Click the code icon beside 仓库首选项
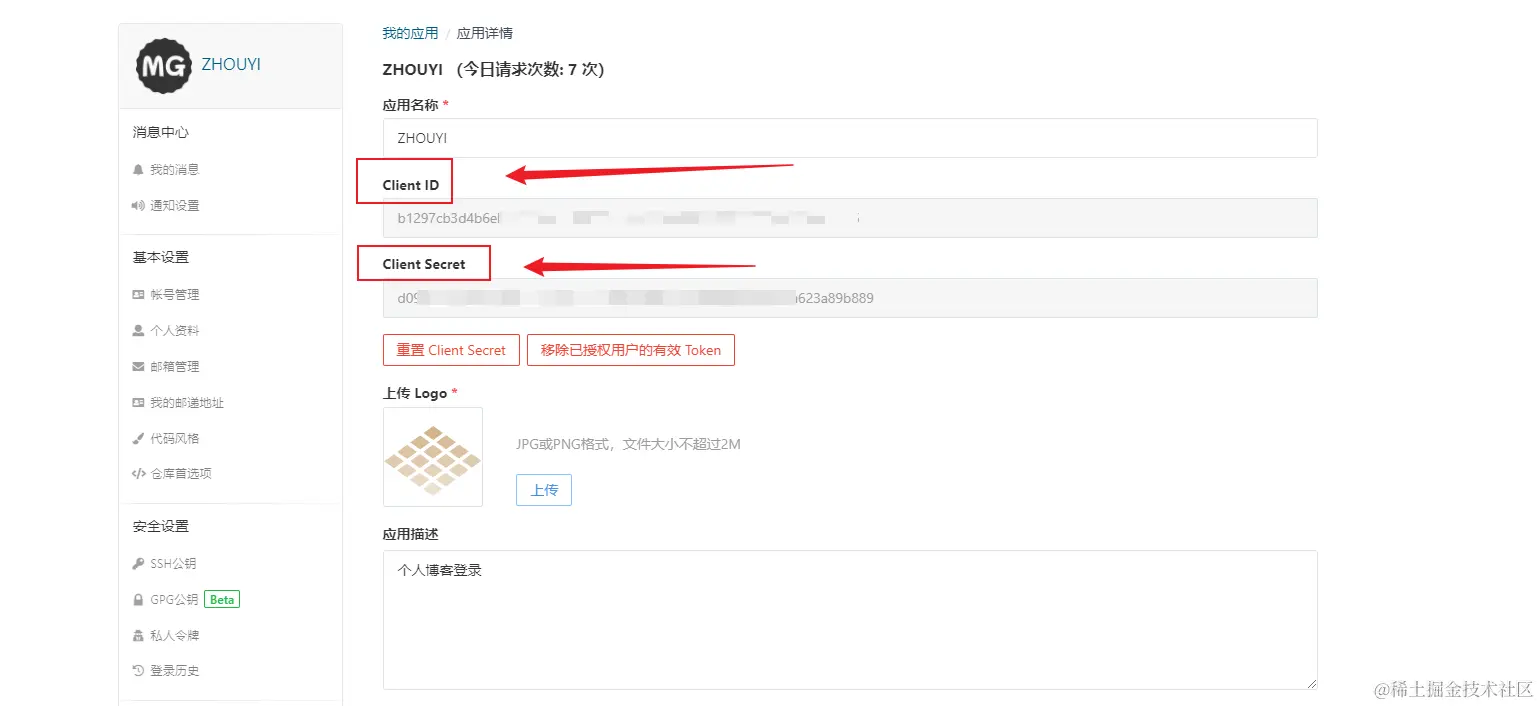The image size is (1540, 706). (138, 474)
